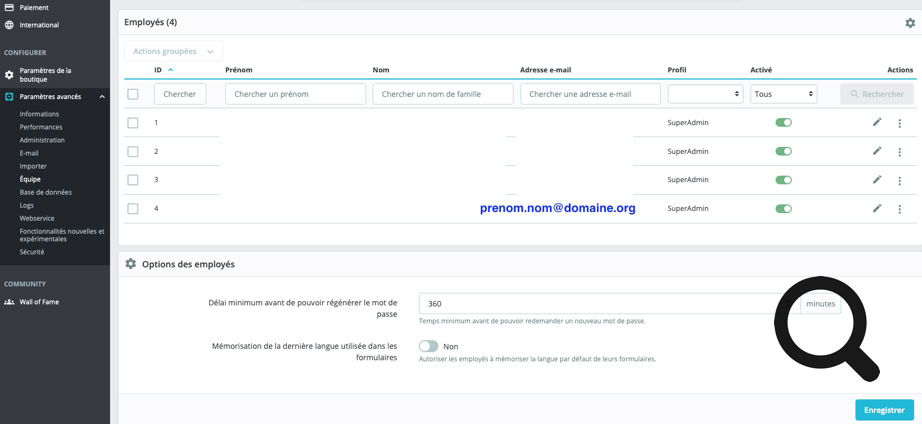
Task: Enable language memorization toggle
Action: point(428,346)
